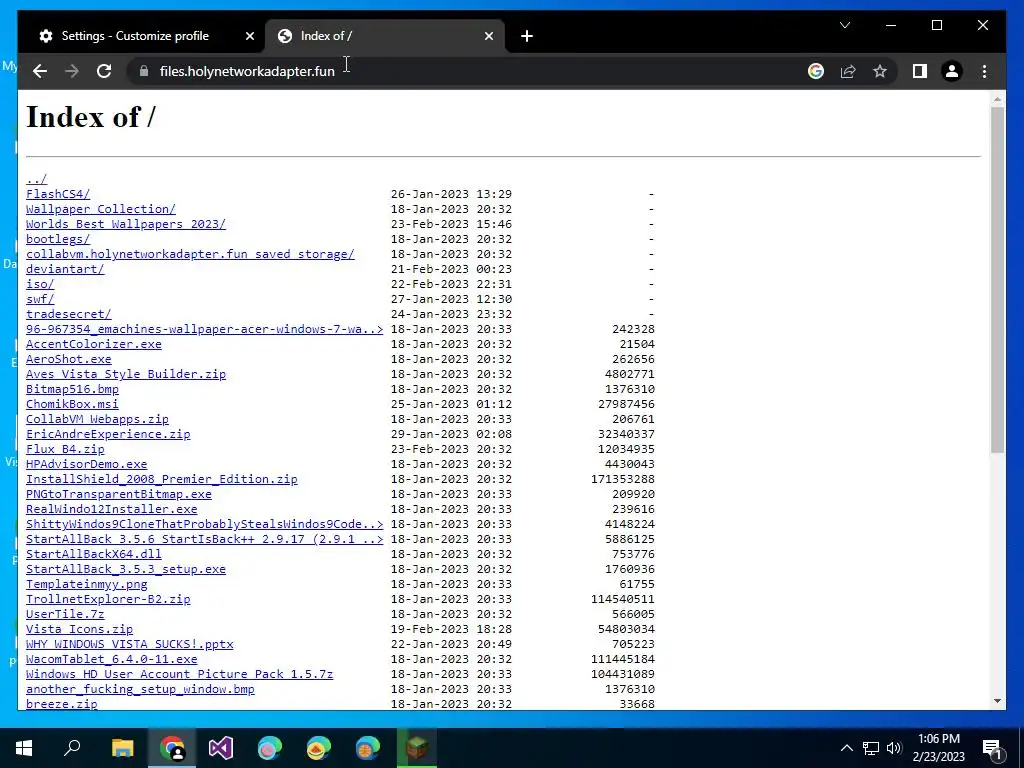Image resolution: width=1024 pixels, height=768 pixels.
Task: Open the bootlegs/ folder
Action: tap(58, 239)
